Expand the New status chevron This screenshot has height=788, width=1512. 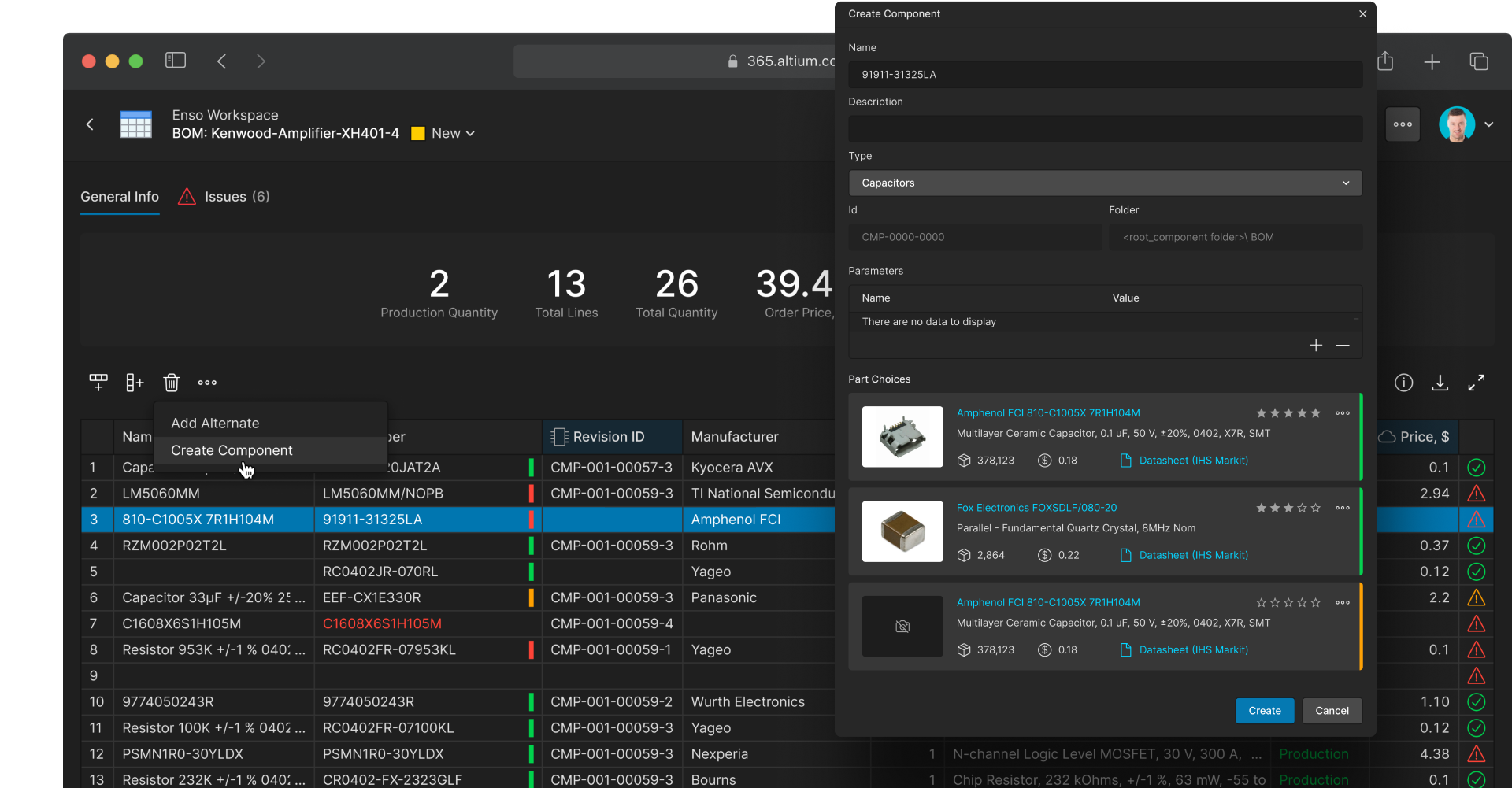click(469, 133)
